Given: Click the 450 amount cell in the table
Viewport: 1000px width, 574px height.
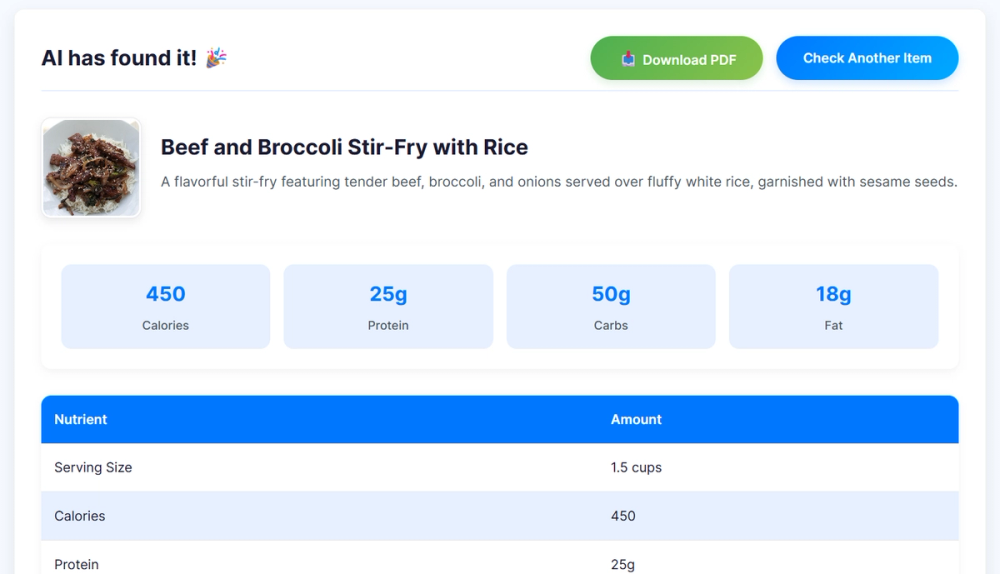Looking at the screenshot, I should pos(623,516).
